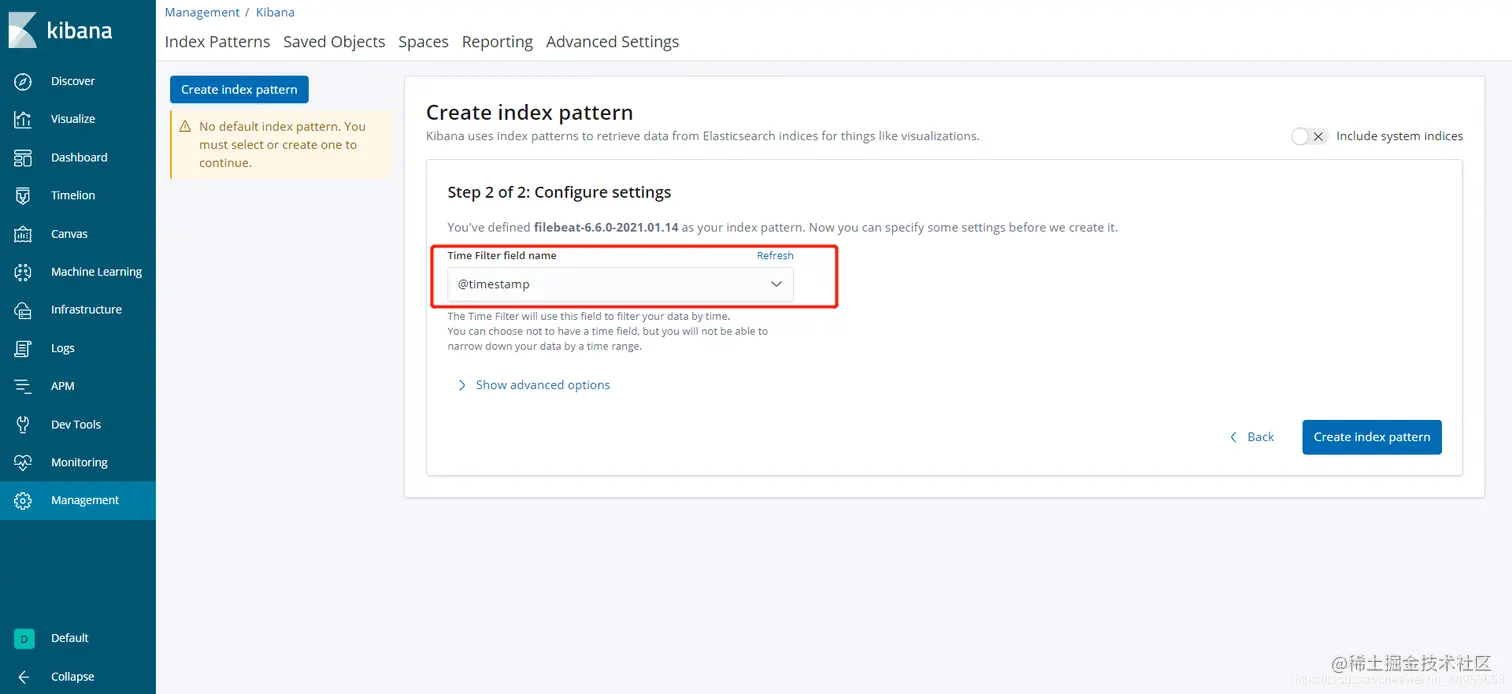Open Machine Learning via its icon
This screenshot has width=1512, height=694.
coord(23,272)
